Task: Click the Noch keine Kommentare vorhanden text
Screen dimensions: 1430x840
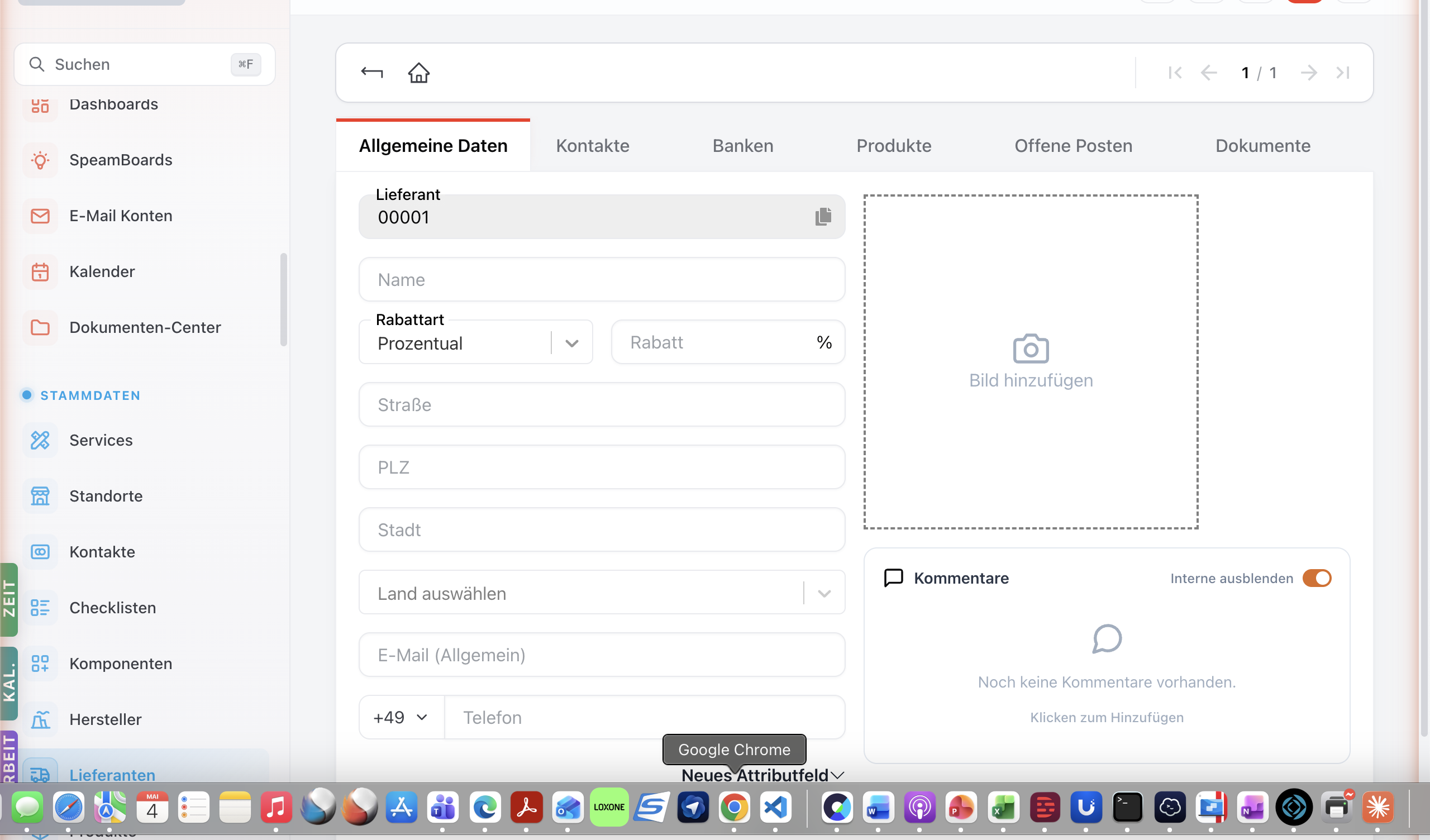Action: point(1107,682)
